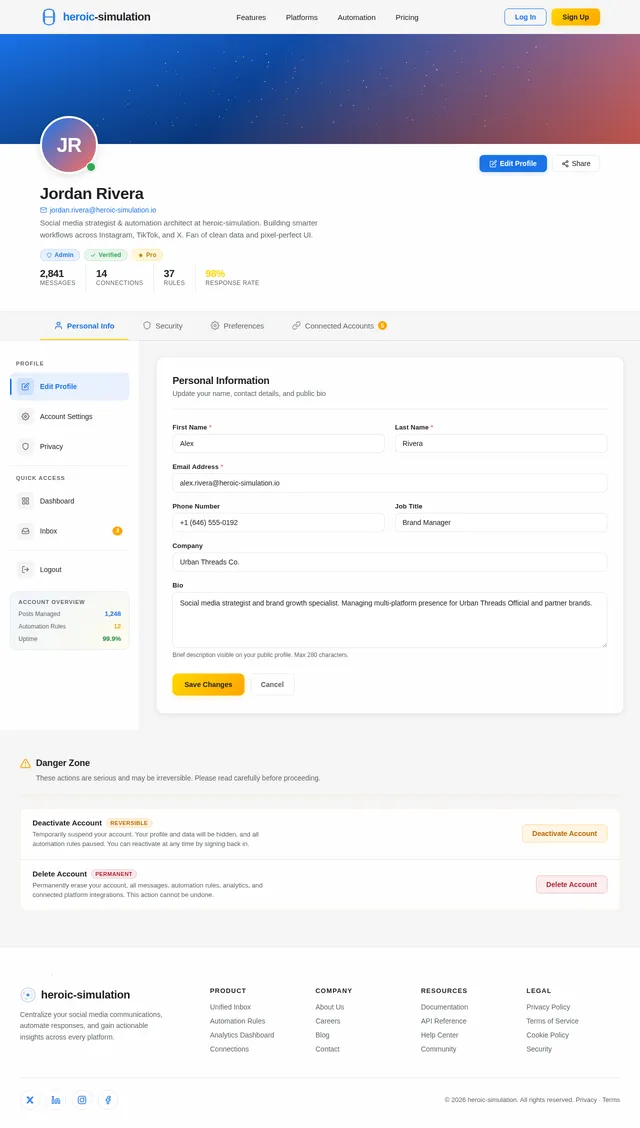
Task: Open the Connected Accounts tab
Action: tap(339, 326)
